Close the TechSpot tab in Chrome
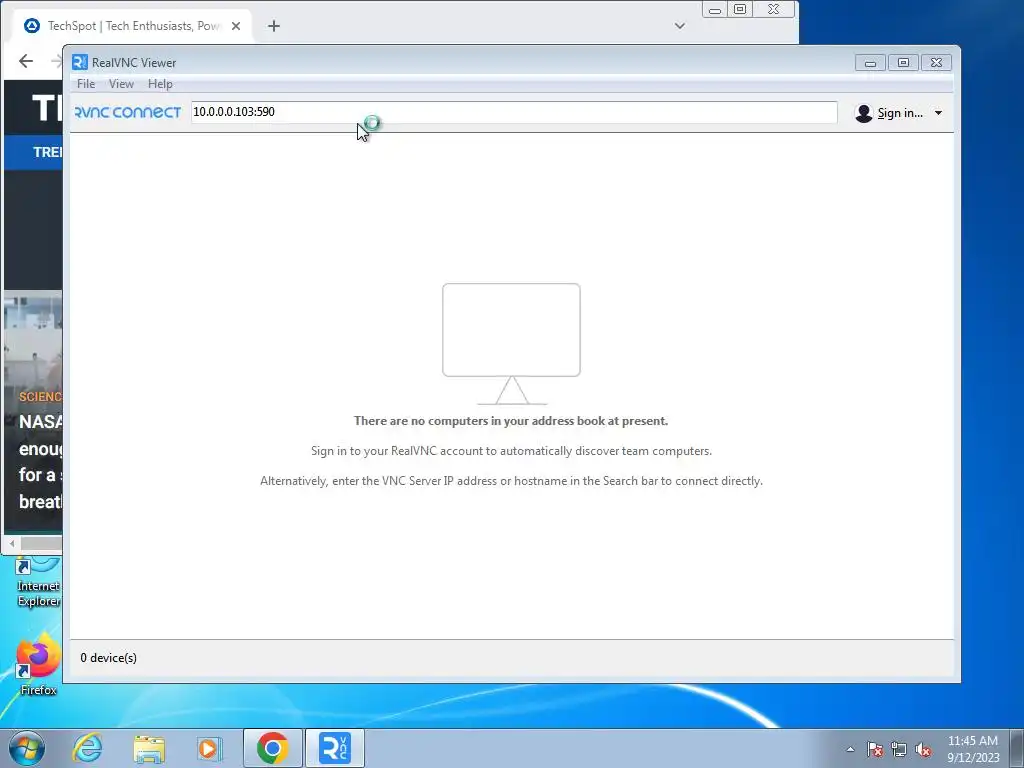 click(236, 26)
